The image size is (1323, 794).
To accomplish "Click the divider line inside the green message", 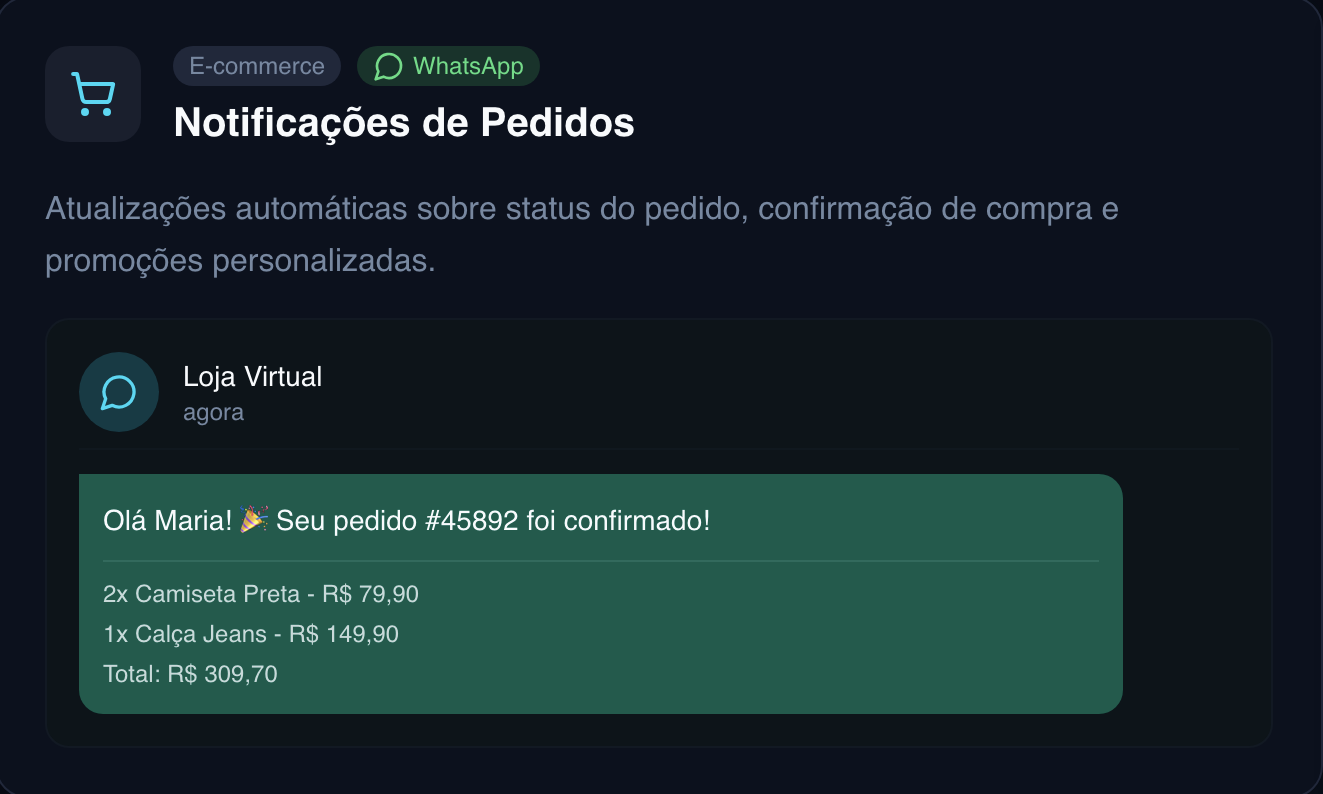I will coord(600,561).
